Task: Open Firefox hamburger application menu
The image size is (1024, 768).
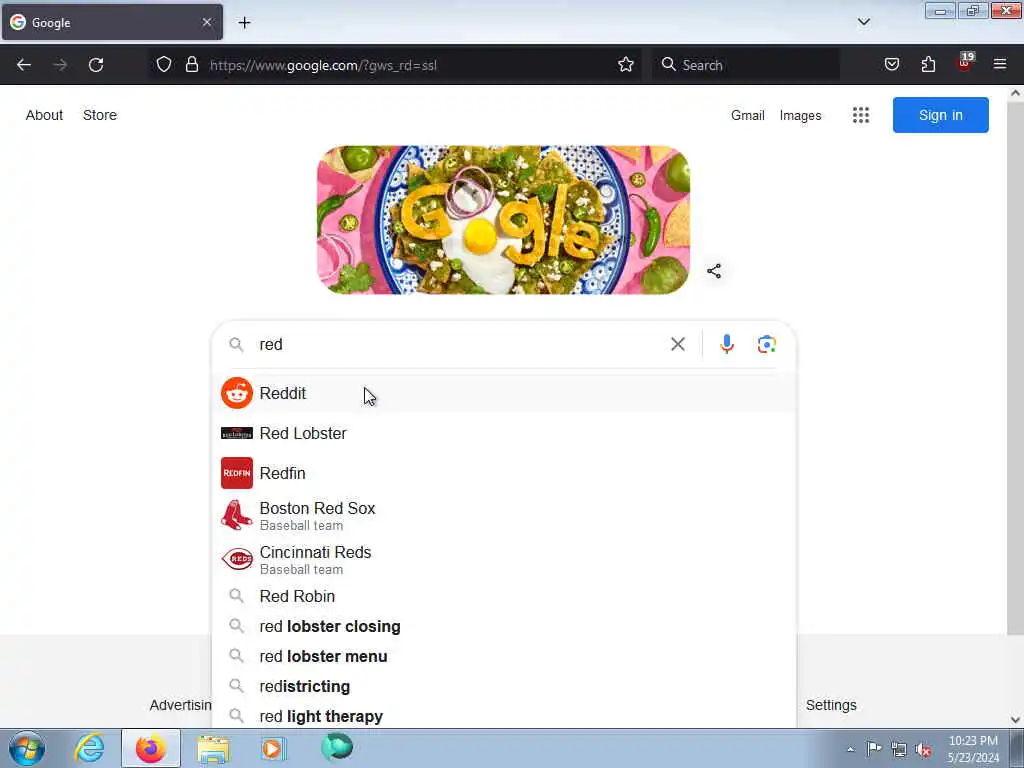Action: (x=1000, y=64)
